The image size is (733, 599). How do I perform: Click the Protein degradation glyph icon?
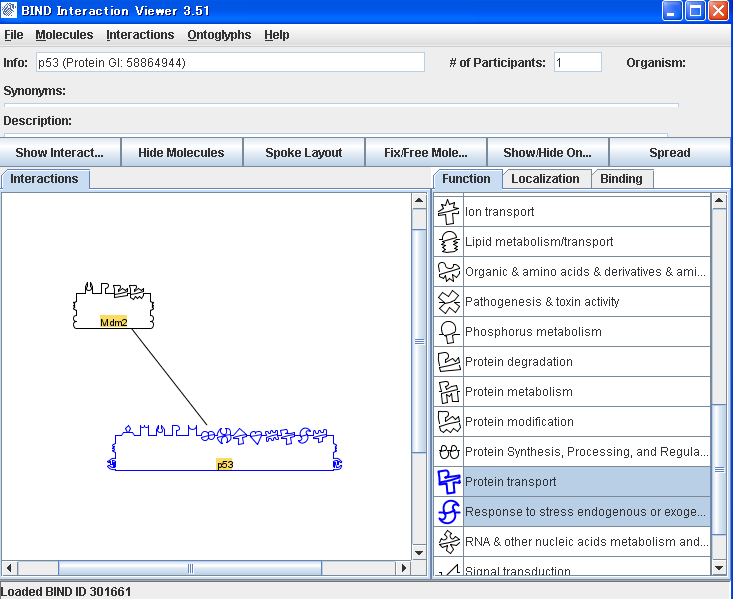point(448,361)
